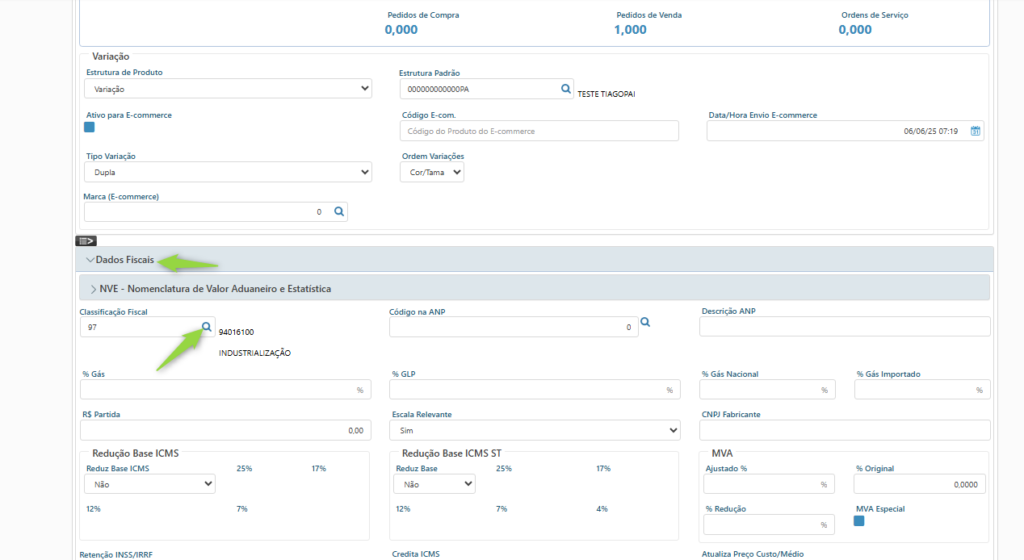Click the search icon for Marca (E-commerce)
Image resolution: width=1024 pixels, height=560 pixels.
339,211
